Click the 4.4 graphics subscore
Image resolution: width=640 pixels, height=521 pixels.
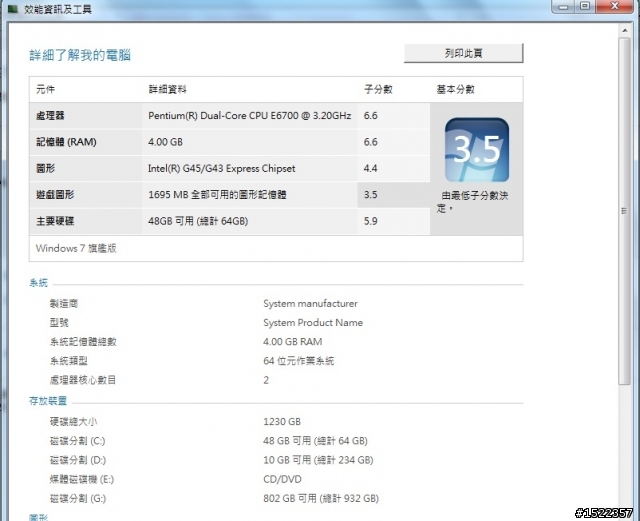click(x=370, y=168)
